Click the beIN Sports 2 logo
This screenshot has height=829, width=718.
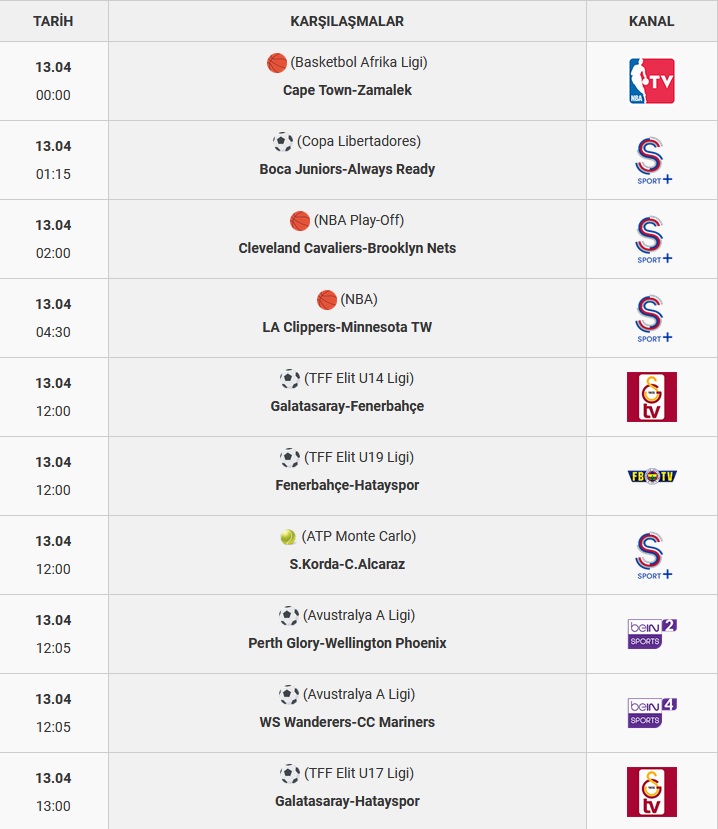click(x=652, y=634)
